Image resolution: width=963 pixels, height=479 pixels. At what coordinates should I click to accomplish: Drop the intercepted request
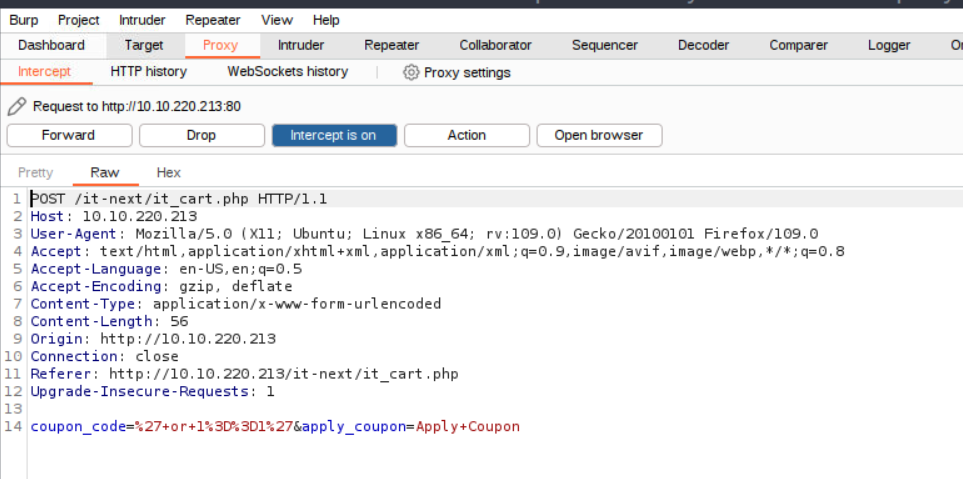point(201,135)
